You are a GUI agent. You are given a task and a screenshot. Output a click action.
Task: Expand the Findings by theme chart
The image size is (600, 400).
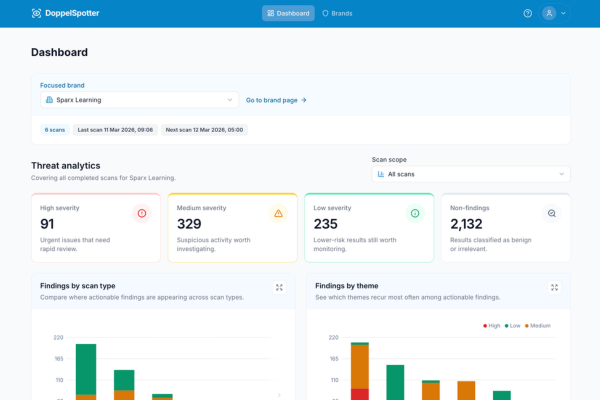click(554, 287)
